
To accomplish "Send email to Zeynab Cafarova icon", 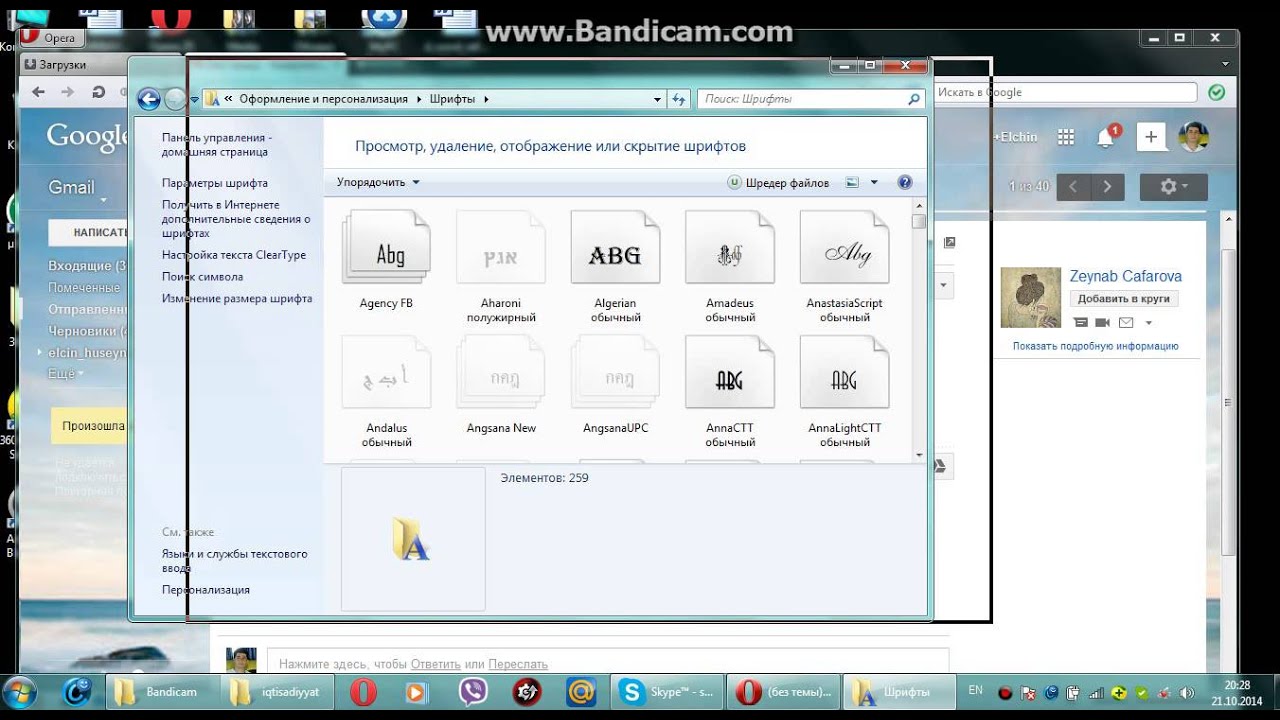I will [x=1126, y=322].
